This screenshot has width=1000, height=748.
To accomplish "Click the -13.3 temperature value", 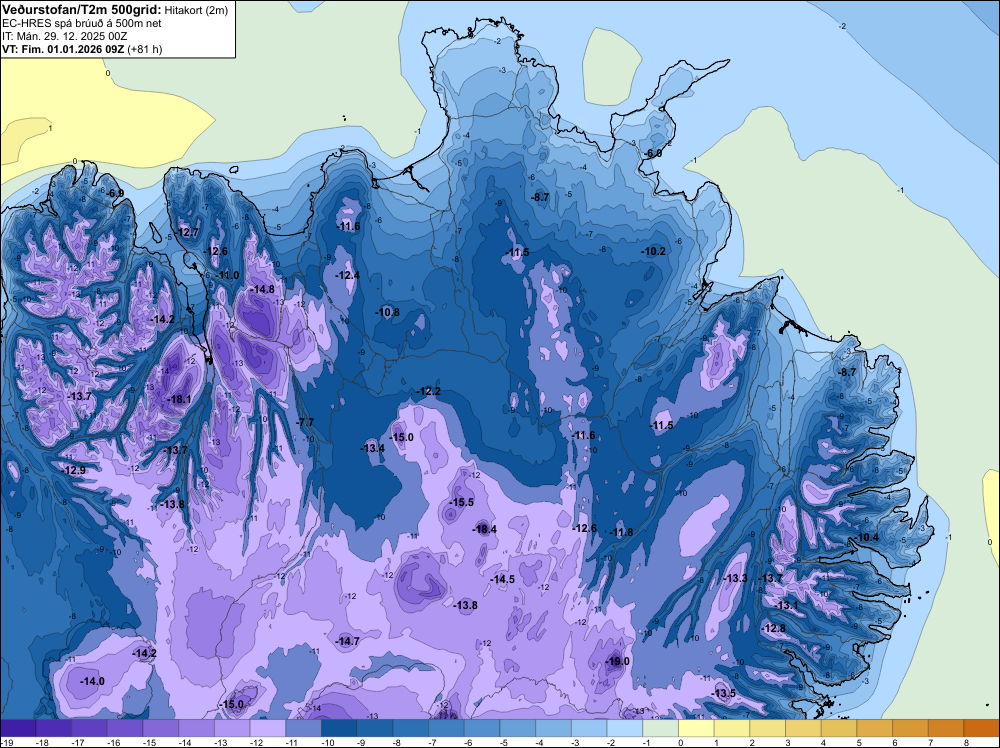I will click(735, 578).
